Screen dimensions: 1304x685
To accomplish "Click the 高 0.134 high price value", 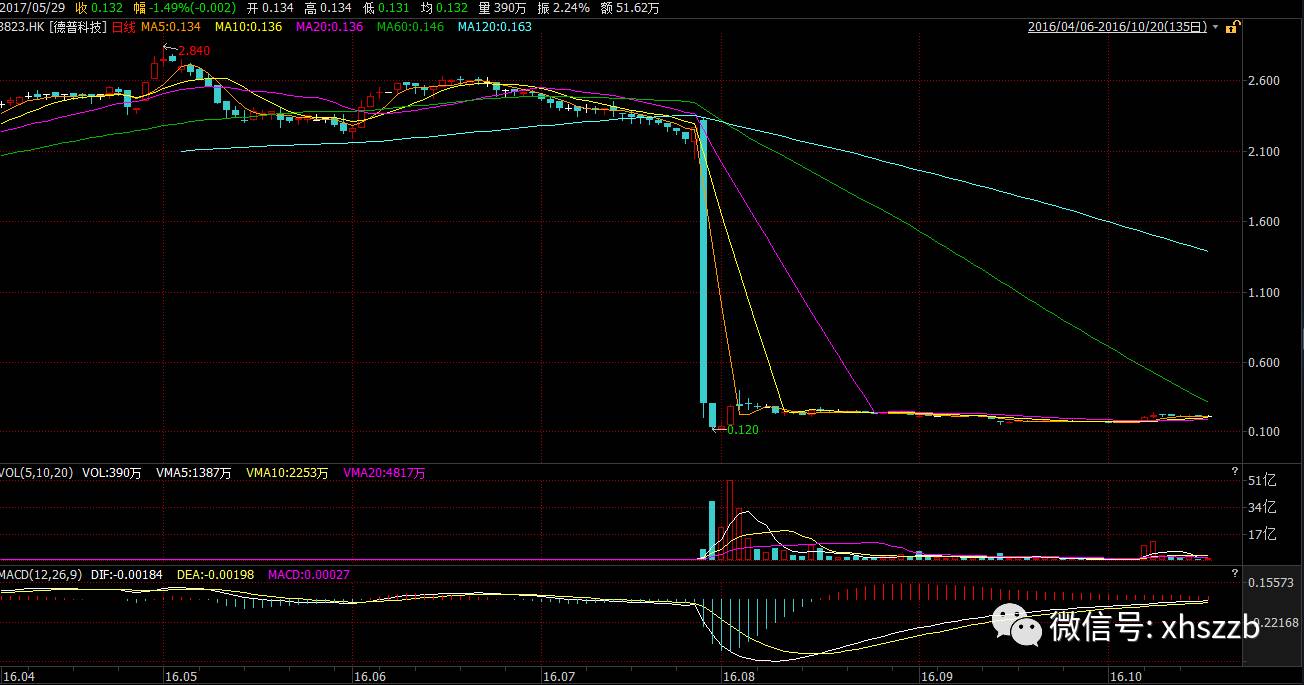I will (x=327, y=8).
